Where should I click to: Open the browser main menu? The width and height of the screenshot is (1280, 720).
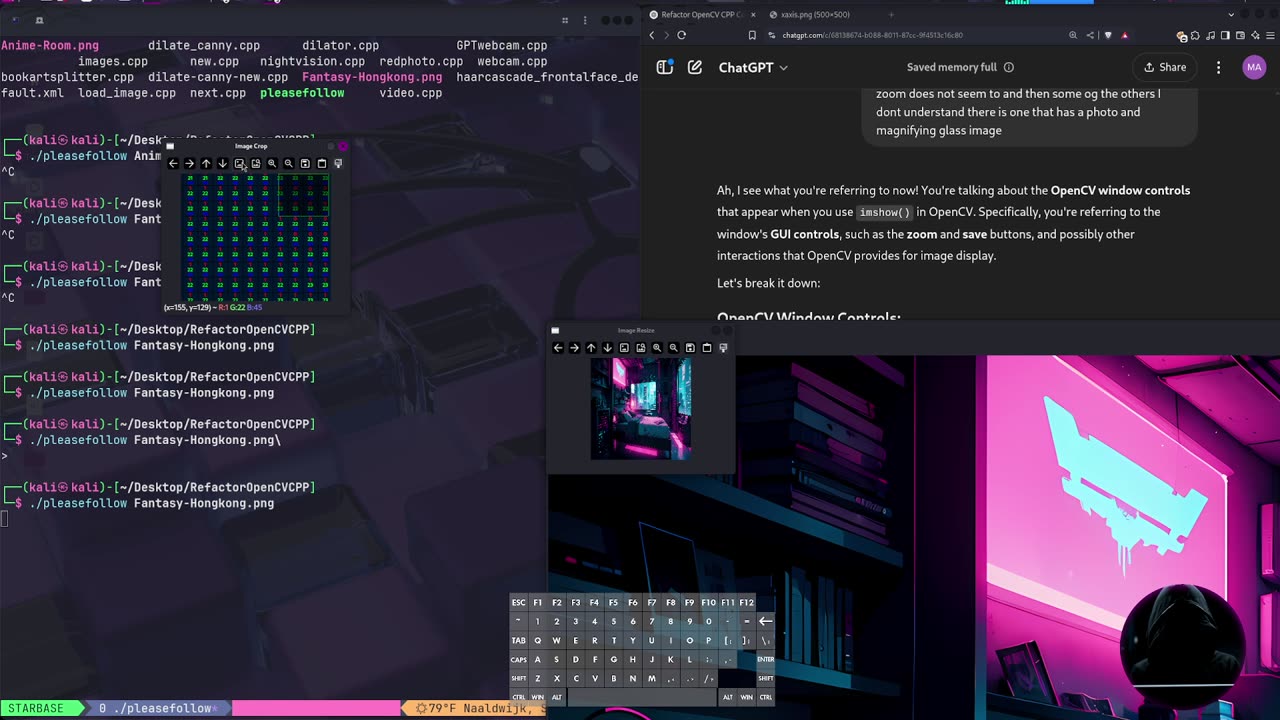1270,35
